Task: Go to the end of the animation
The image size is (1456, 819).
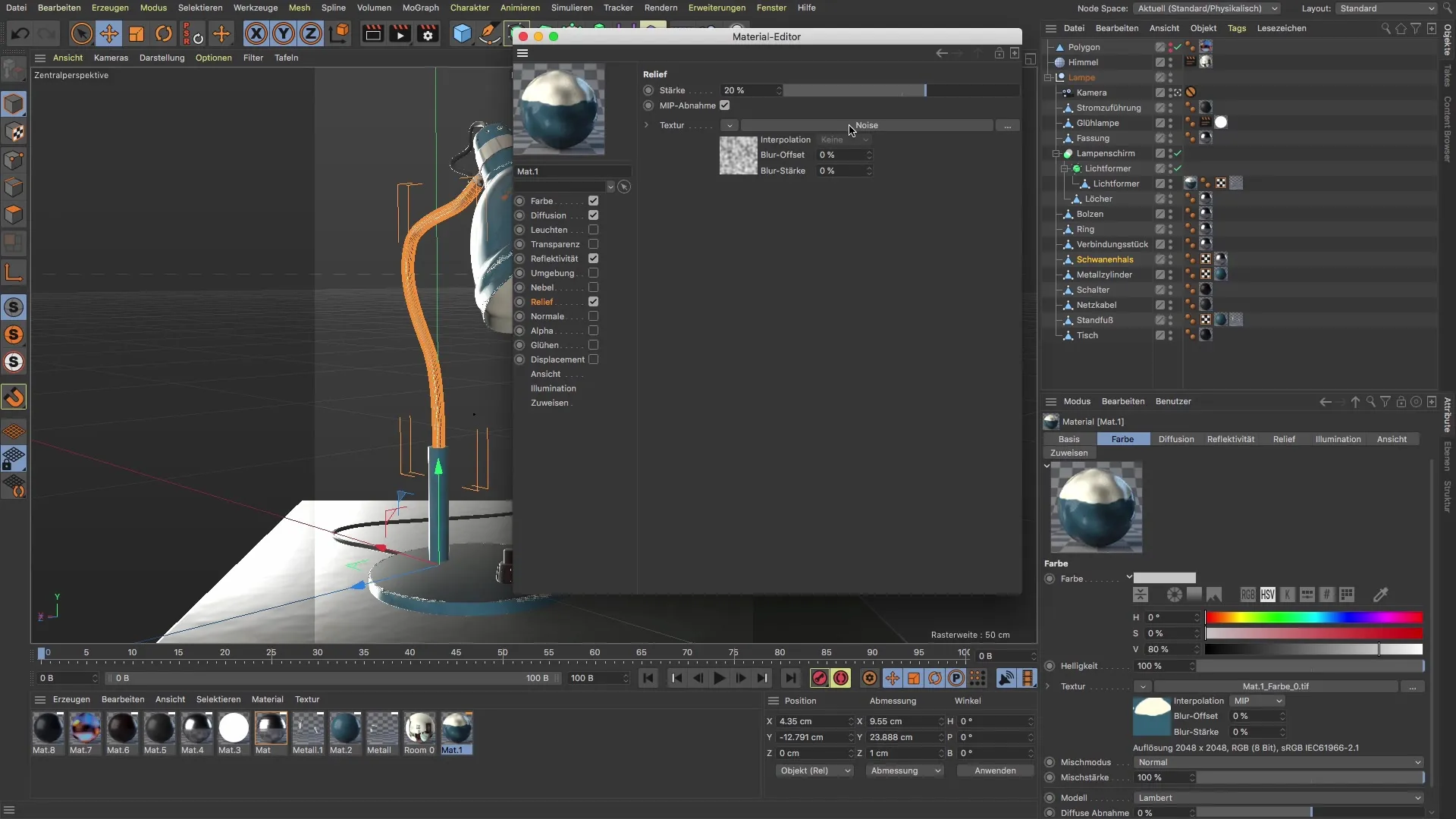Action: (790, 679)
